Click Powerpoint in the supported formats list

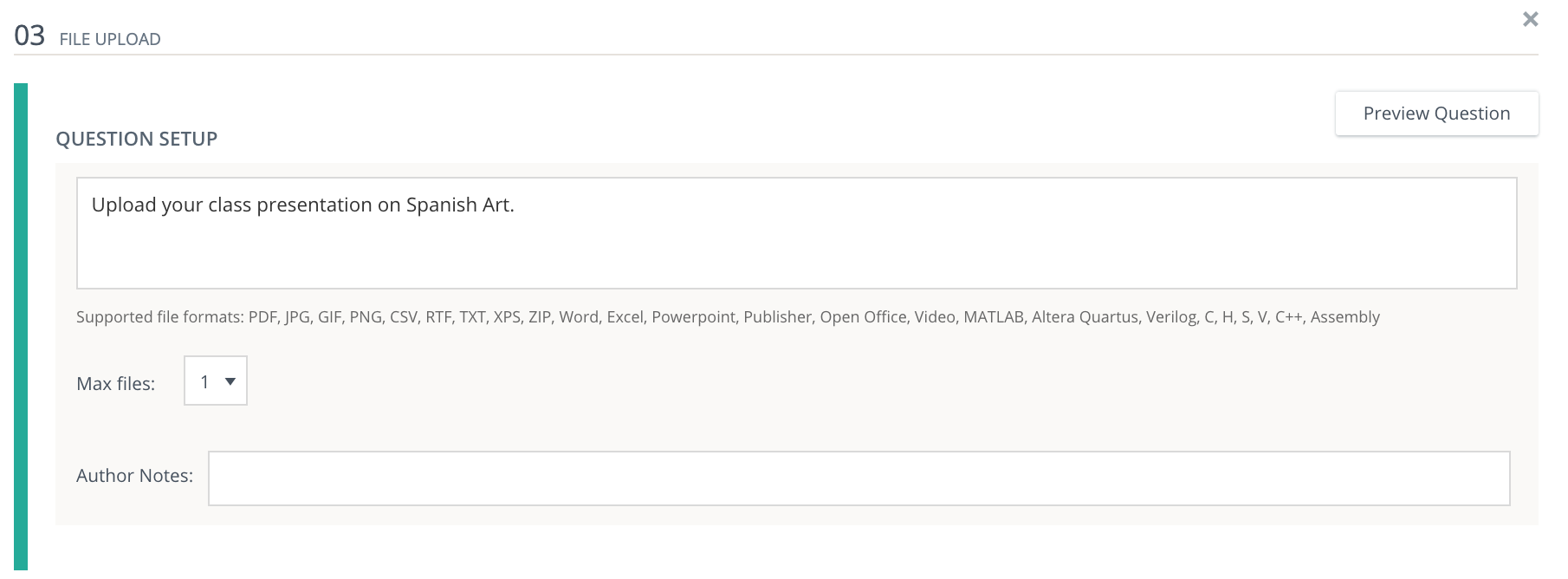pyautogui.click(x=693, y=317)
